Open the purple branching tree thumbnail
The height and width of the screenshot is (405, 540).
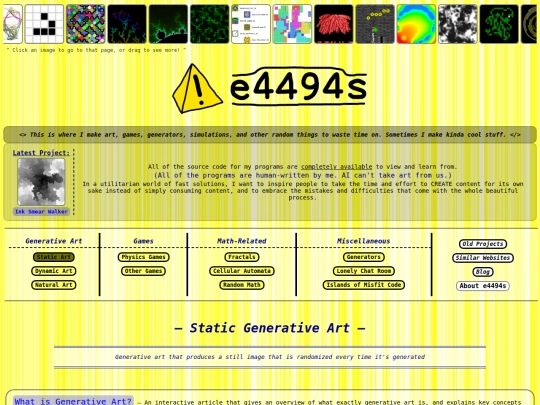(127, 24)
